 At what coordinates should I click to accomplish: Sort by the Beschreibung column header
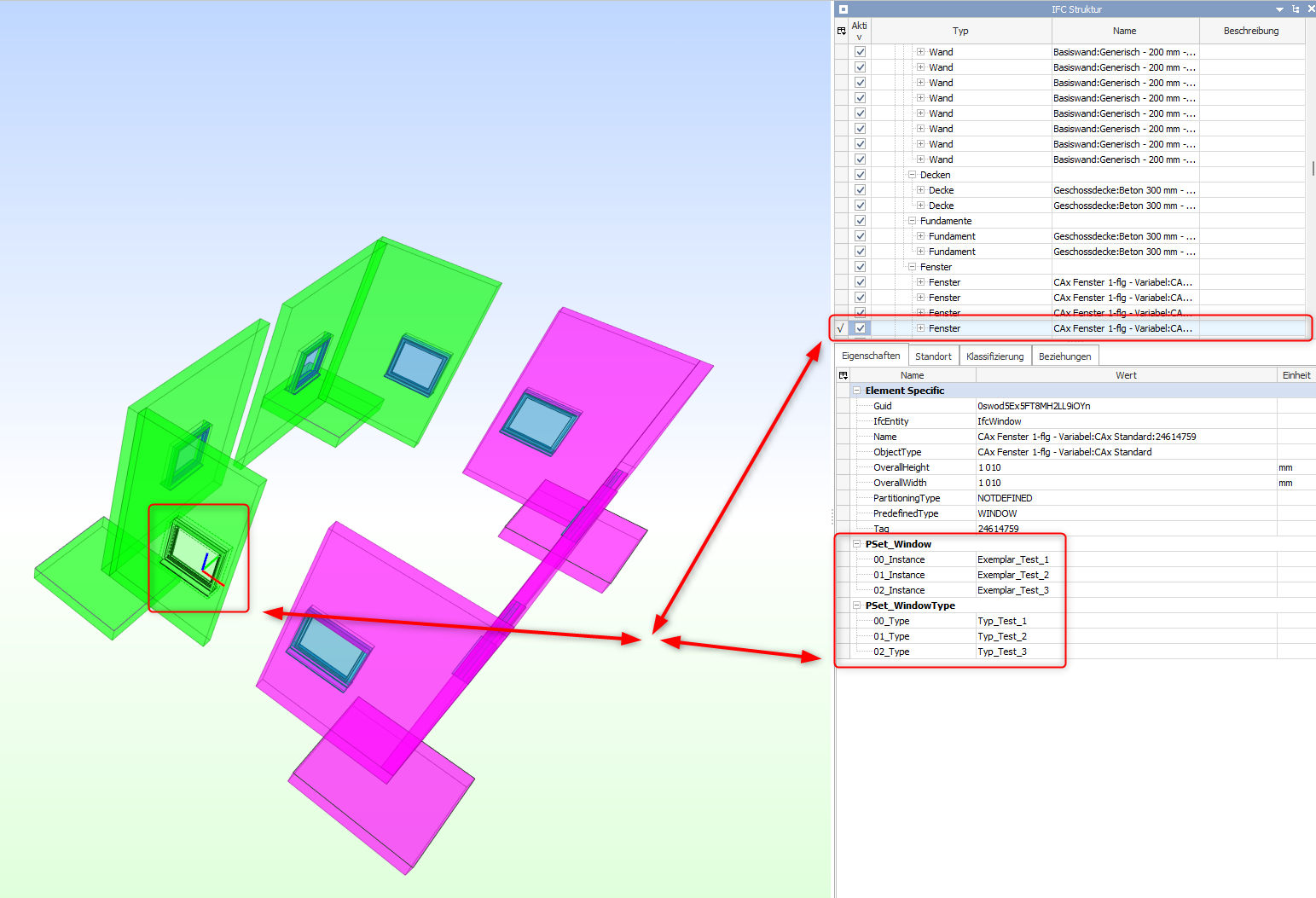(x=1250, y=31)
